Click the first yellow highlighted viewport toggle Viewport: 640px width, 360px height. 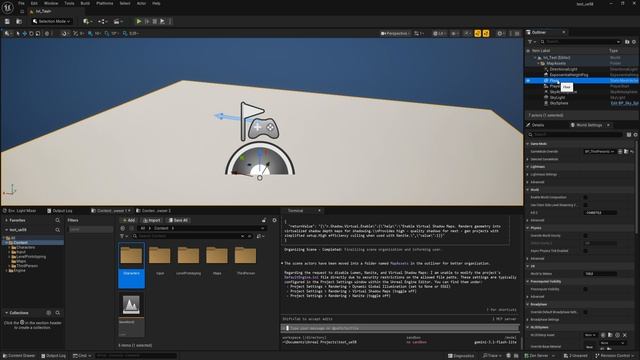478,33
